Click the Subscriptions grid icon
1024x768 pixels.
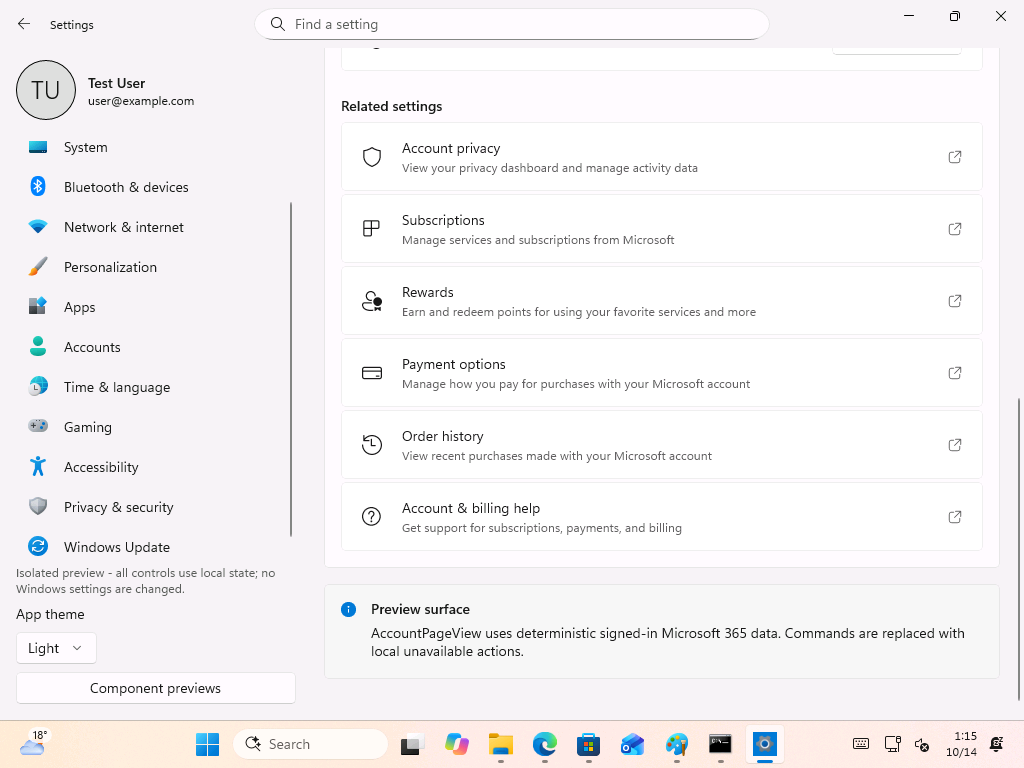point(371,229)
